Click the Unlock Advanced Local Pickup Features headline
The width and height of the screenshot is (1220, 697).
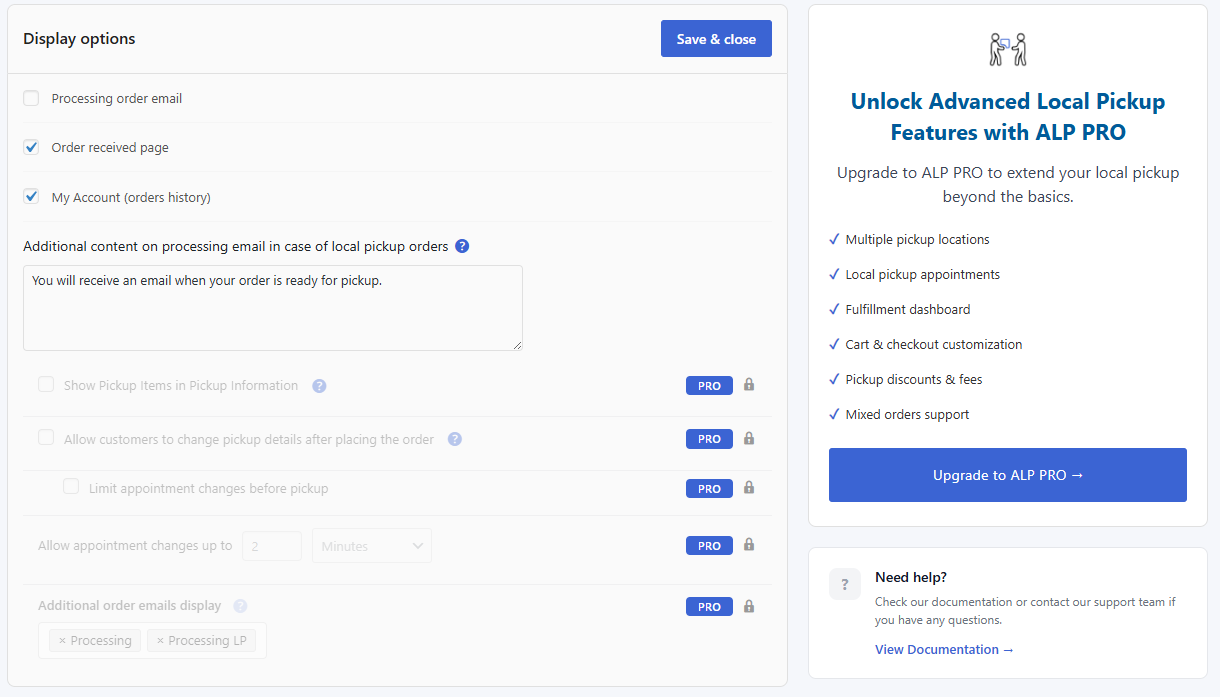tap(1008, 117)
